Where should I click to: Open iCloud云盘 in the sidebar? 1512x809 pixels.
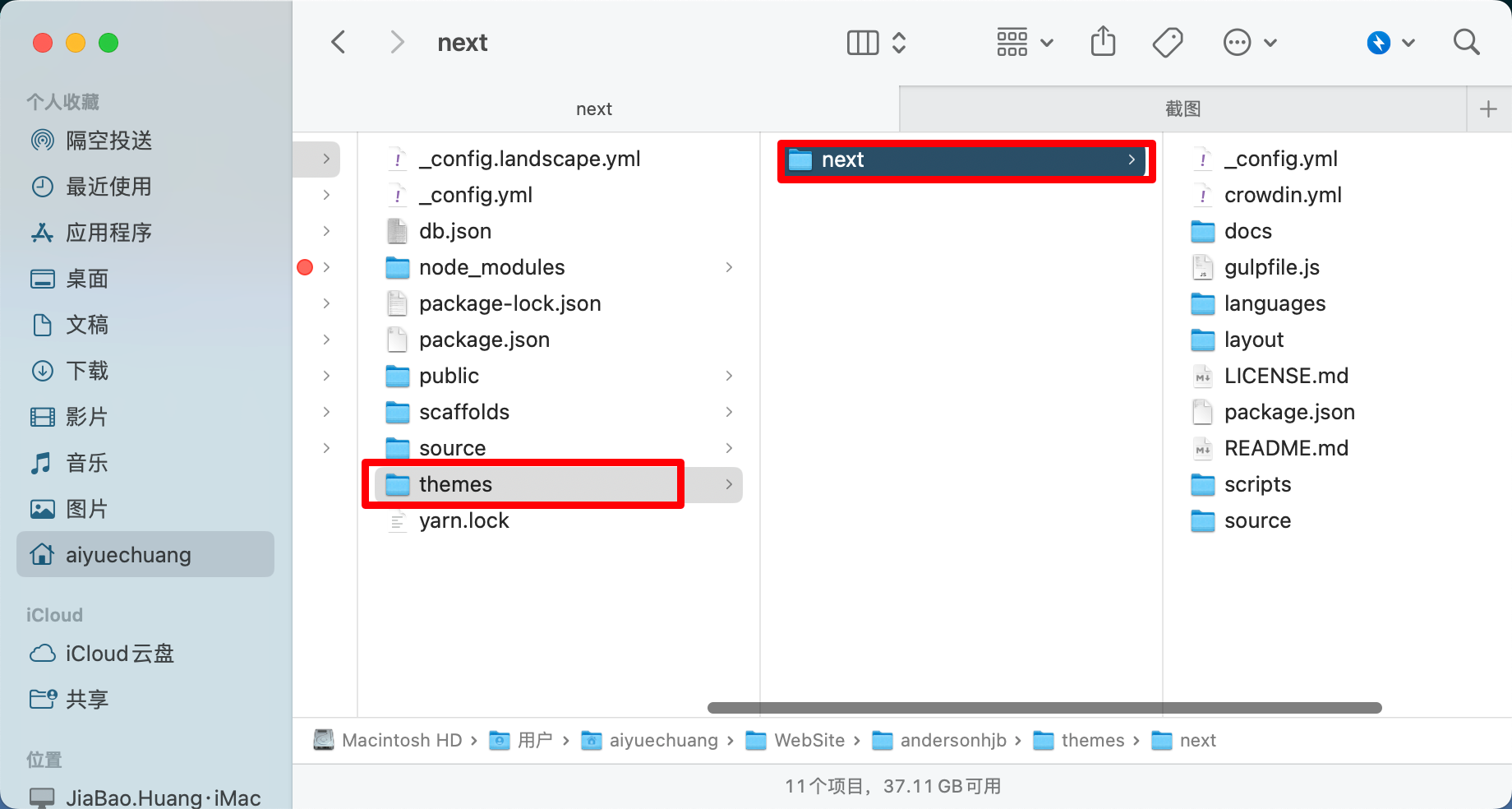tap(102, 654)
